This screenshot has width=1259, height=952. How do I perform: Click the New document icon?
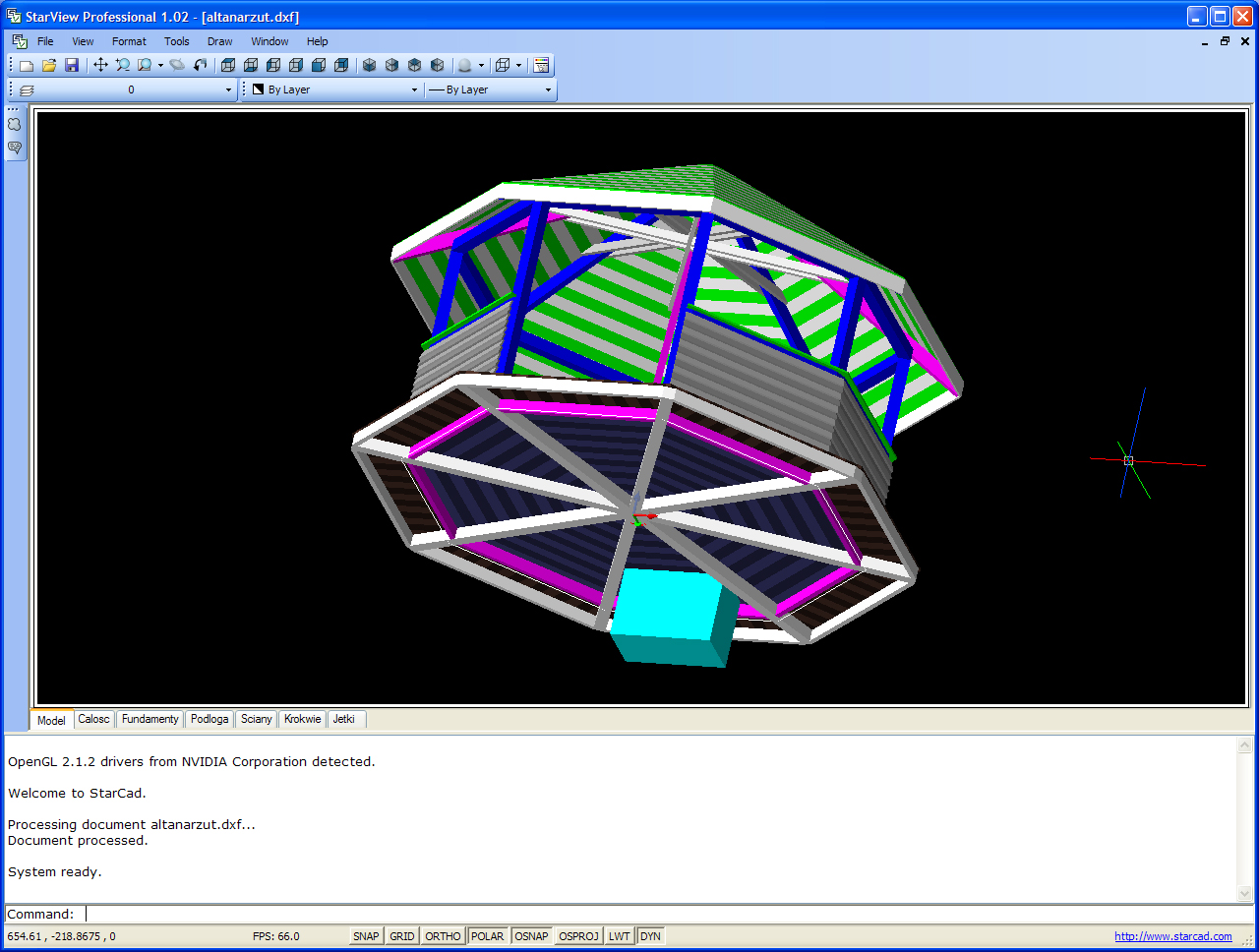click(27, 66)
